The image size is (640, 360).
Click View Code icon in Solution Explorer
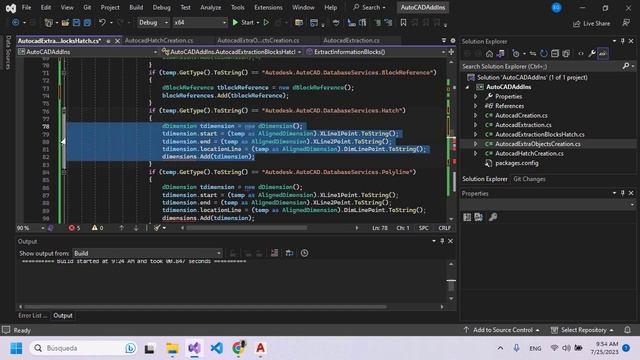click(x=581, y=53)
